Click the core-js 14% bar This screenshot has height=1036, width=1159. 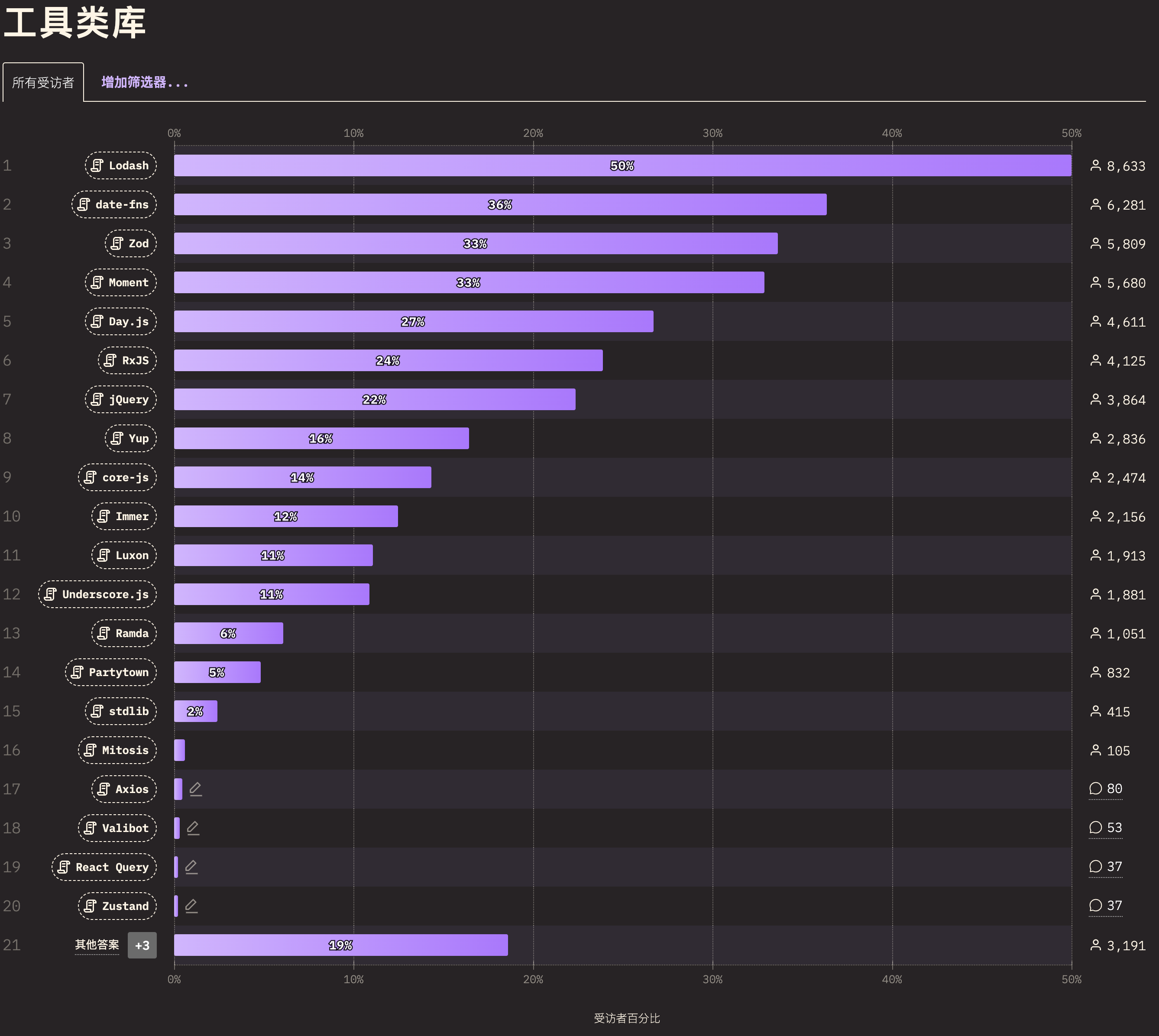tap(303, 478)
